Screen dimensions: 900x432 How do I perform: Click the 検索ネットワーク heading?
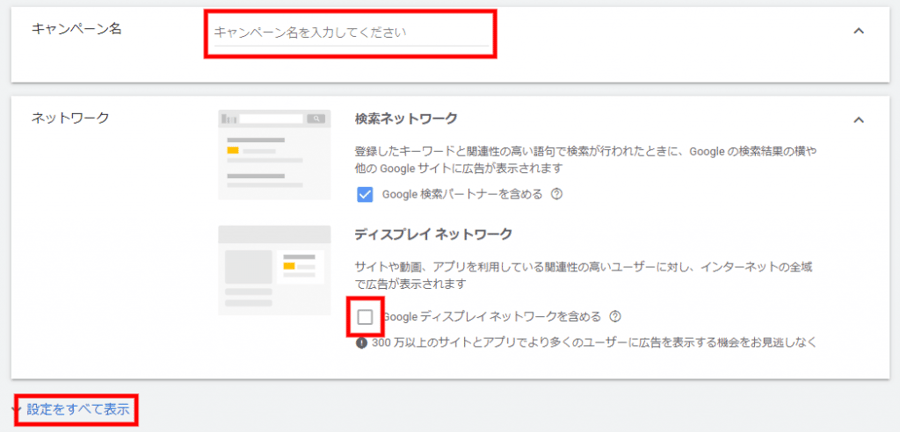click(x=406, y=119)
